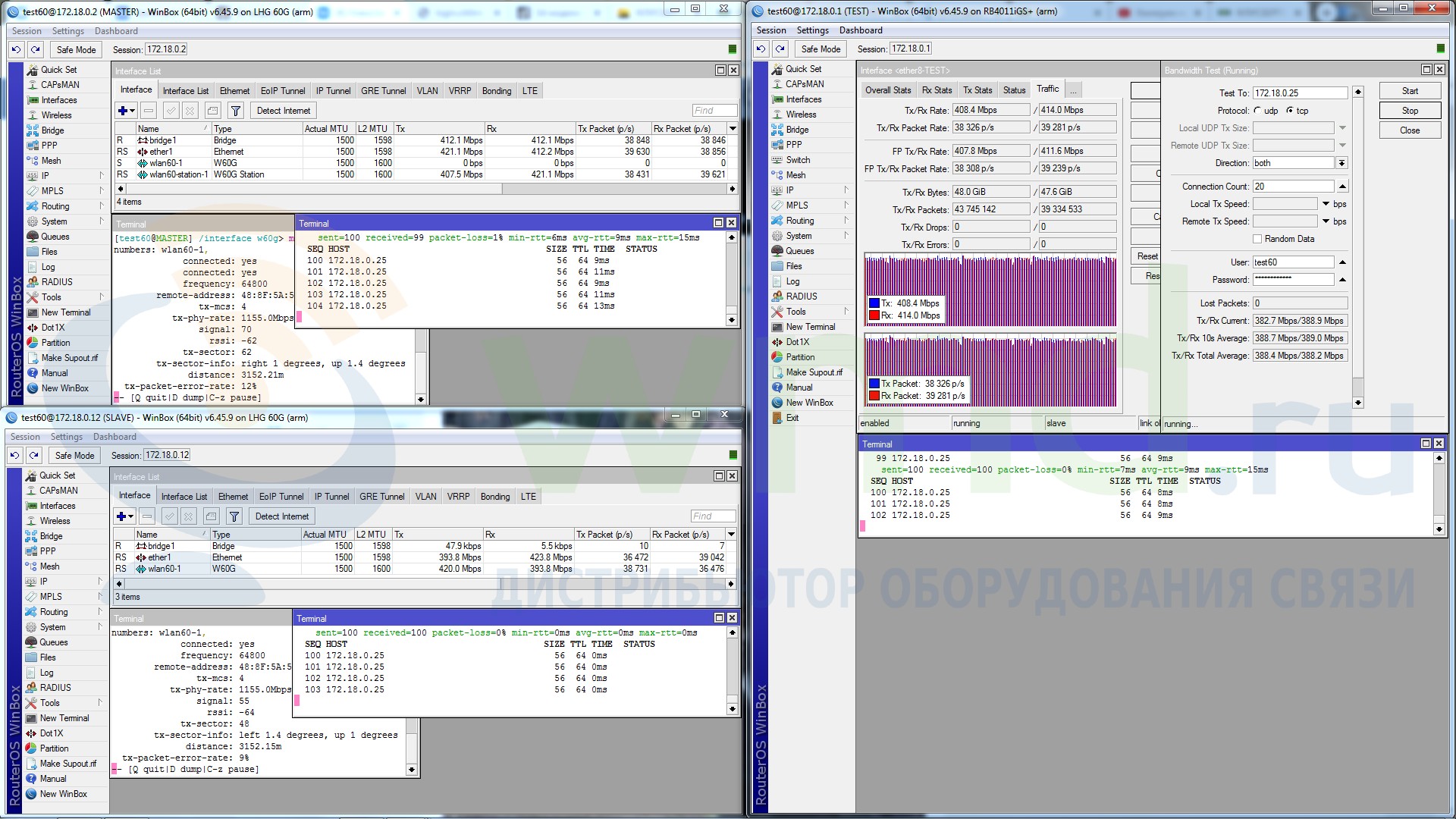The width and height of the screenshot is (1456, 819).
Task: Enable Random Data checkbox
Action: (1257, 239)
